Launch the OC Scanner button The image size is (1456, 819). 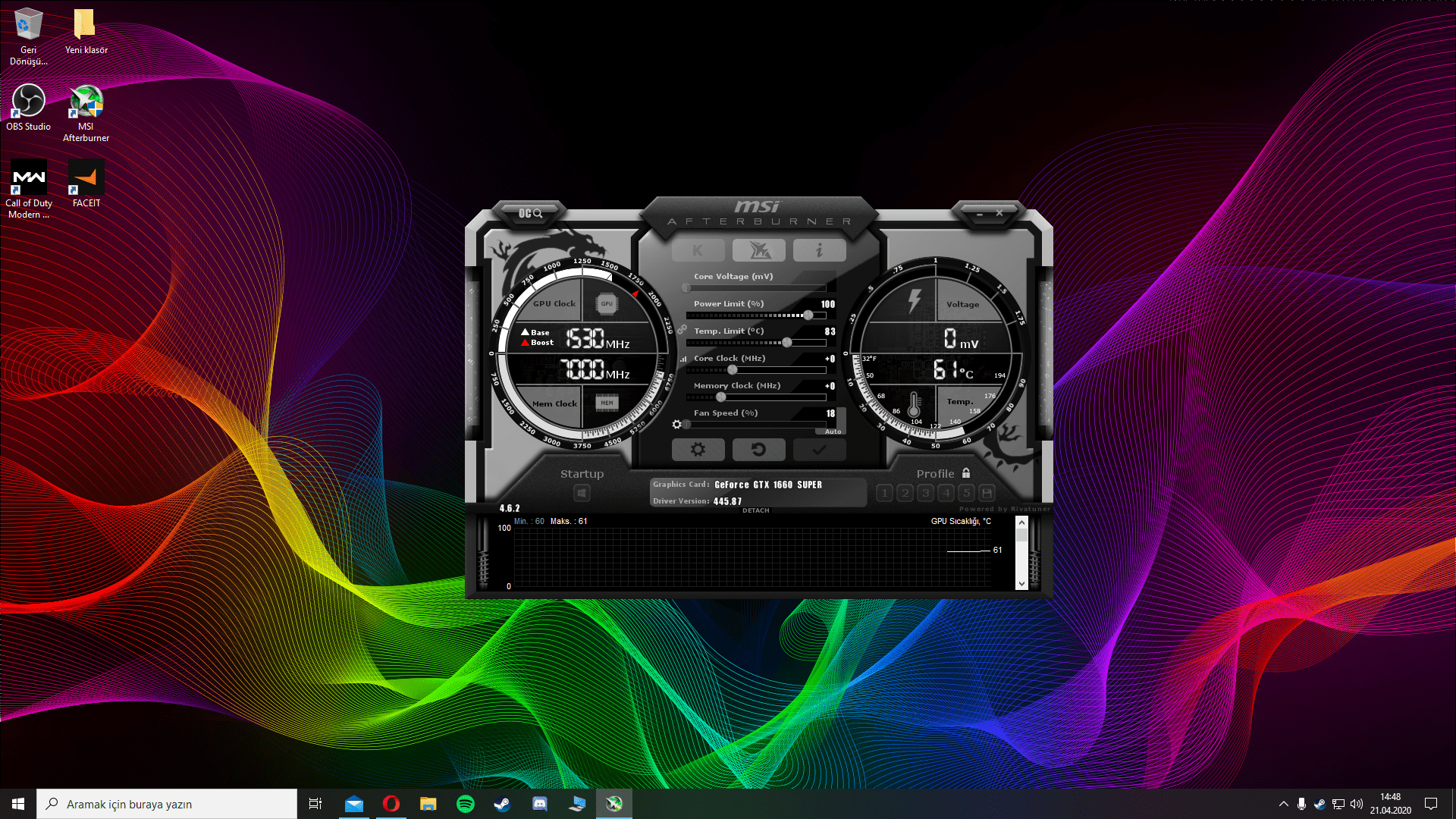(x=530, y=214)
